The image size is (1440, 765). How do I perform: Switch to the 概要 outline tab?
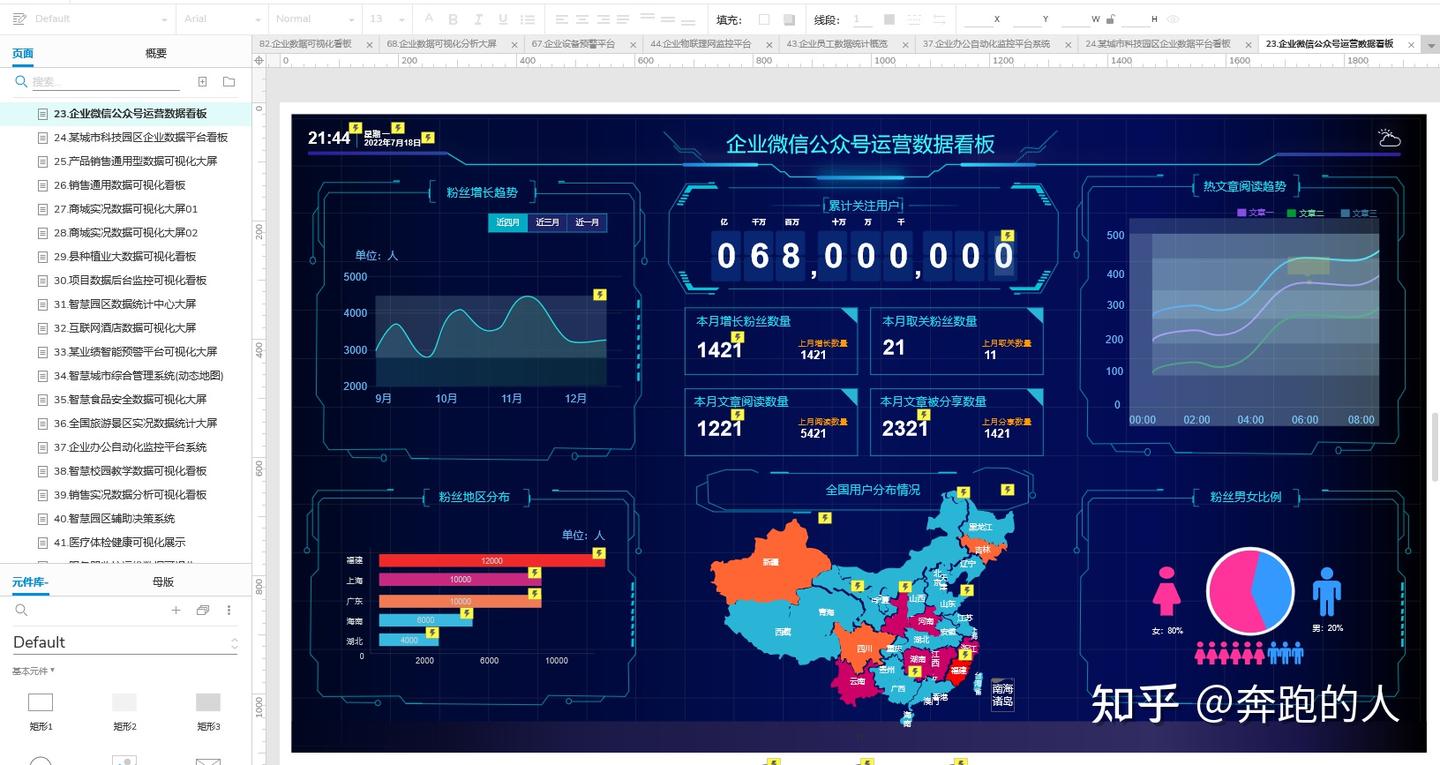pos(156,53)
